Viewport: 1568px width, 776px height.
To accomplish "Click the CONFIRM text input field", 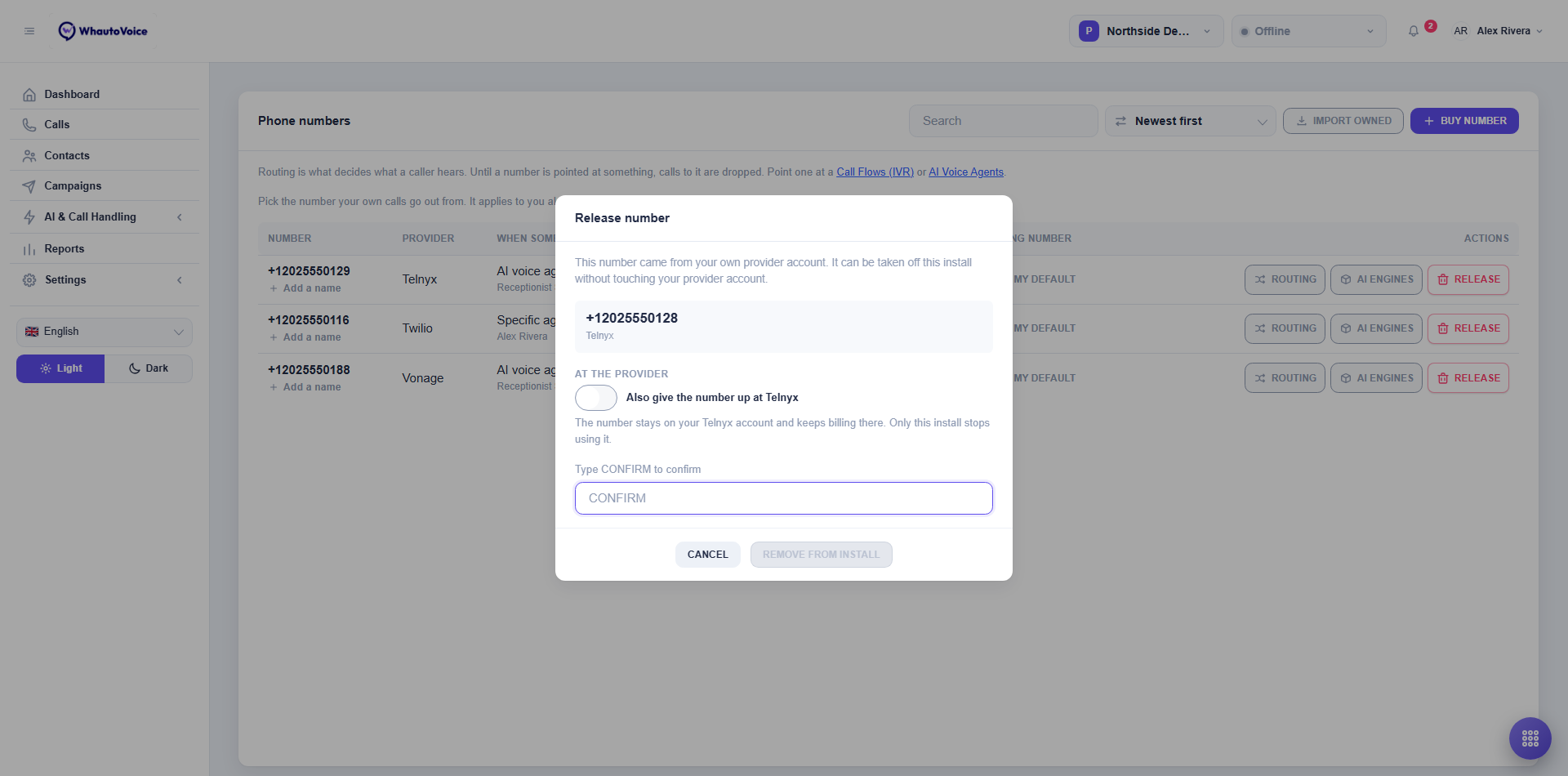I will point(784,498).
